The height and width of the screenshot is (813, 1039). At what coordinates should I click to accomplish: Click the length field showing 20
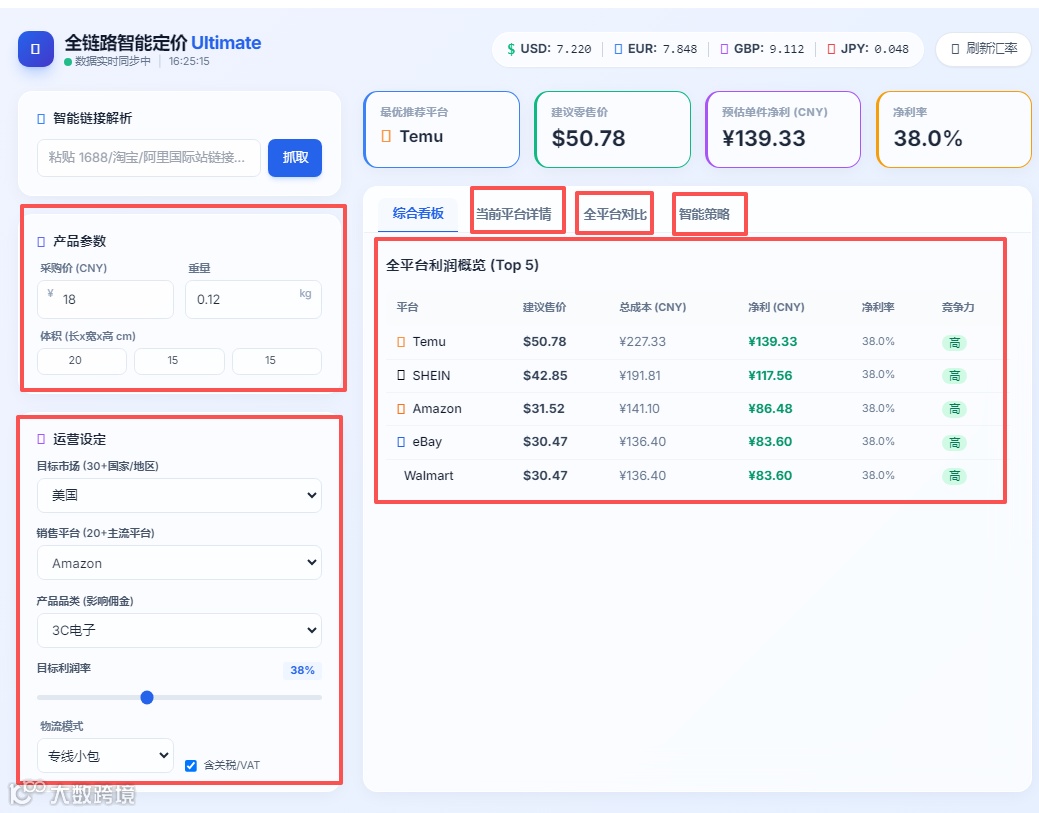pos(82,361)
